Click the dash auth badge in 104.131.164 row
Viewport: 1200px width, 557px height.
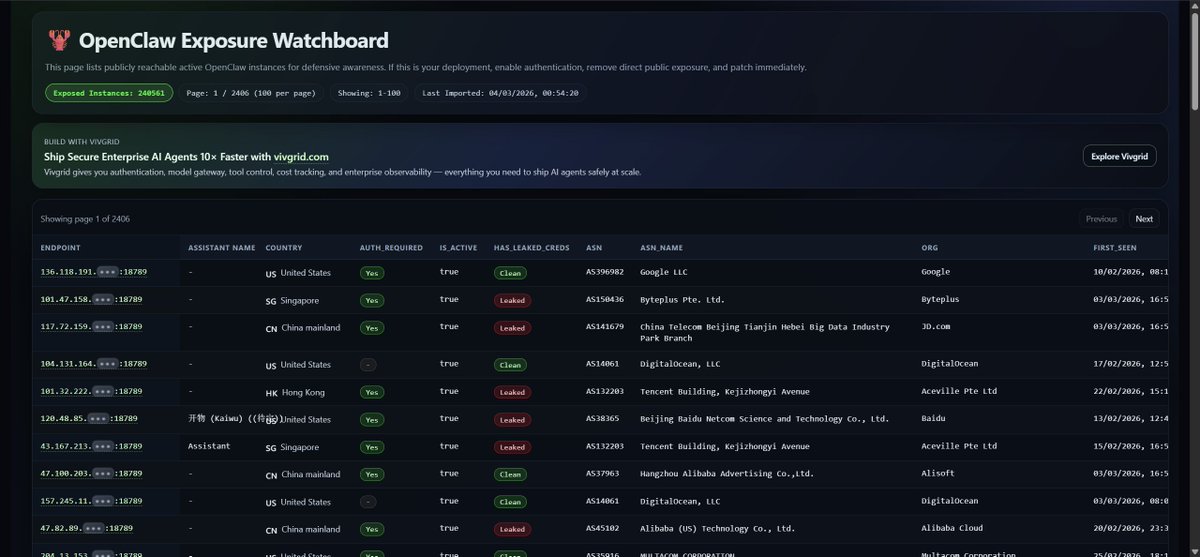[x=369, y=365]
